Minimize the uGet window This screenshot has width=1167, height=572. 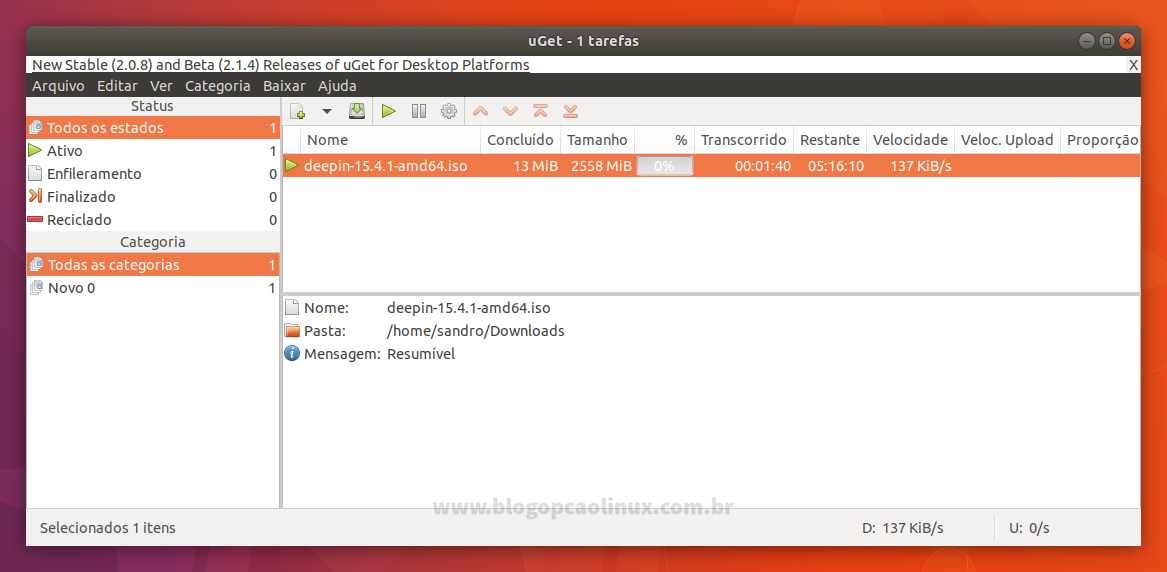click(x=1087, y=41)
